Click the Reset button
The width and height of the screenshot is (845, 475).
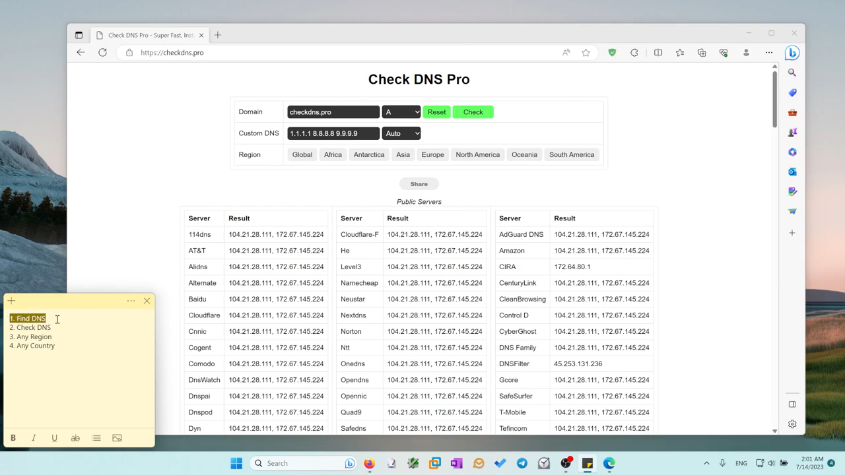(437, 112)
